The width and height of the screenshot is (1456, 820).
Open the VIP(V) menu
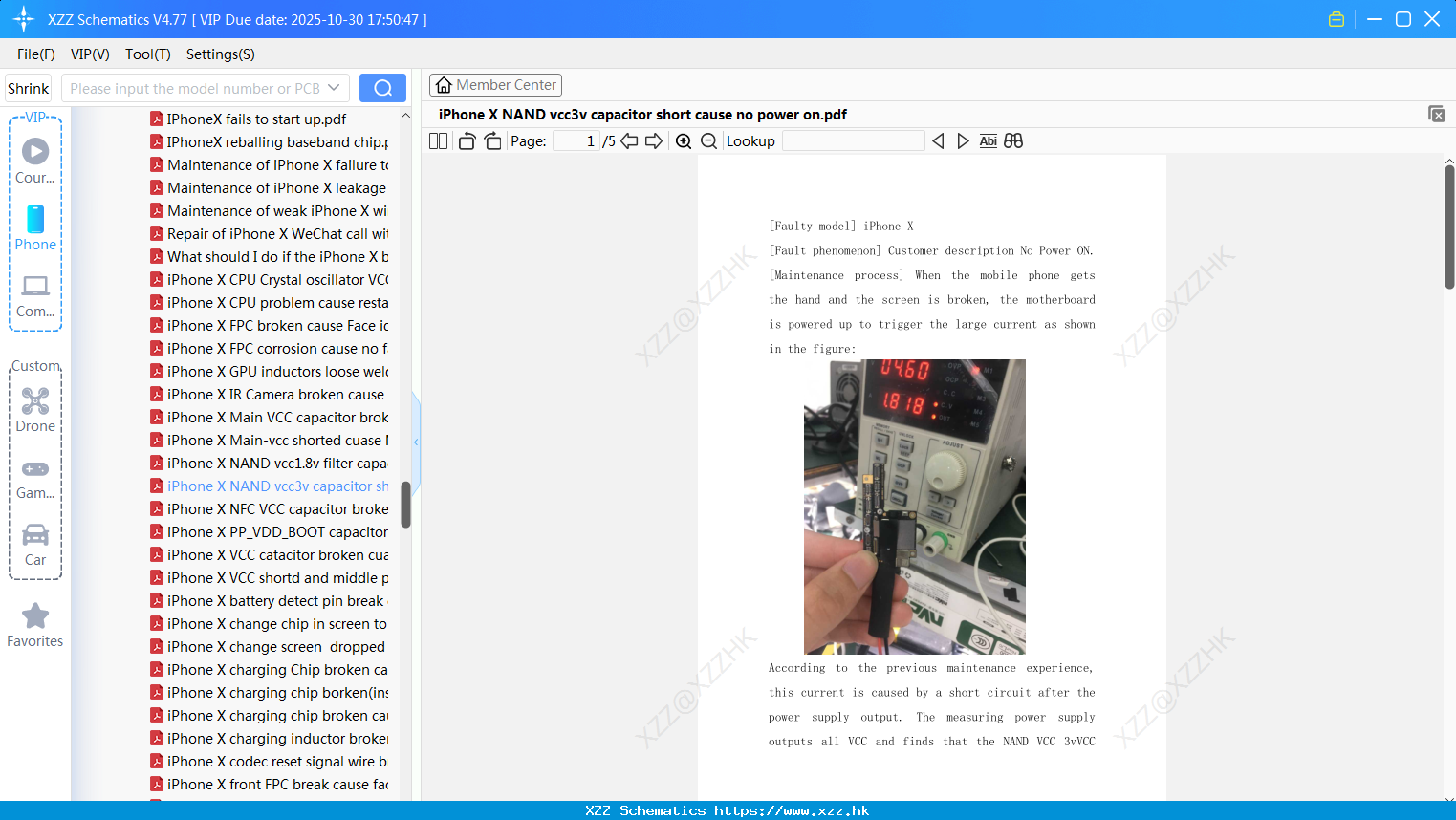click(90, 54)
